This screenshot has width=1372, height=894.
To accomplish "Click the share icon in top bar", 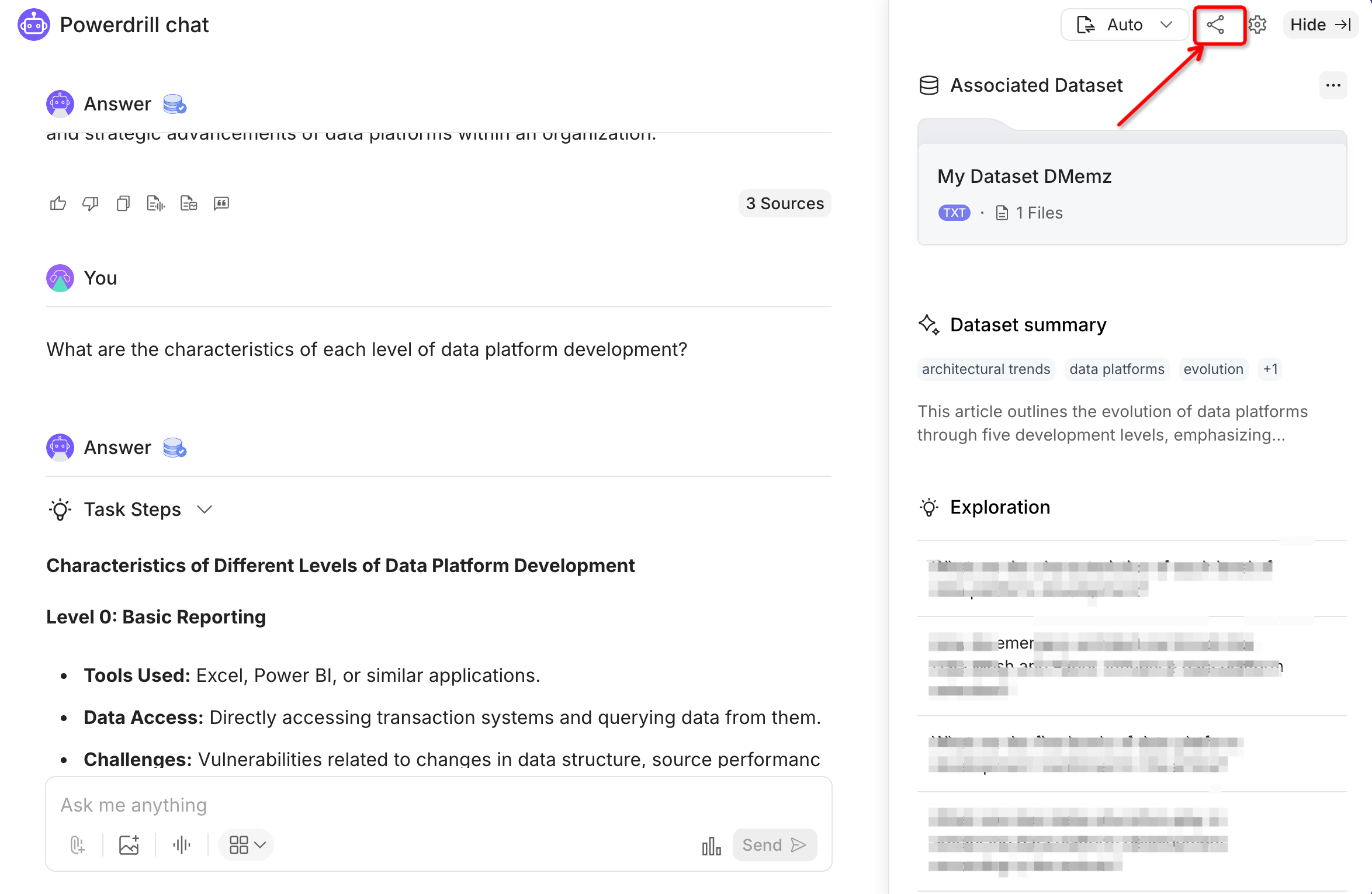I will coord(1215,25).
